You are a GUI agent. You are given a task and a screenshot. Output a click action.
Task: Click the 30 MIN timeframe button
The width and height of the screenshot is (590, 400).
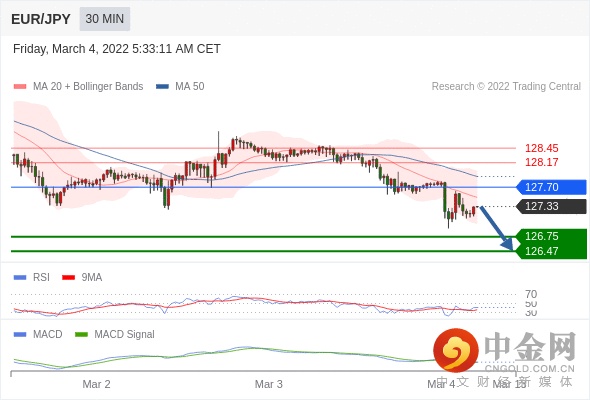click(105, 19)
